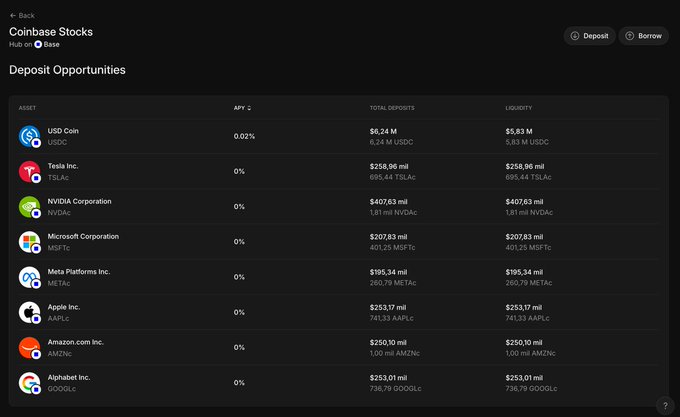Select the Amazon.com Inc. asset name
Screen dimensions: 680x417
[75, 342]
